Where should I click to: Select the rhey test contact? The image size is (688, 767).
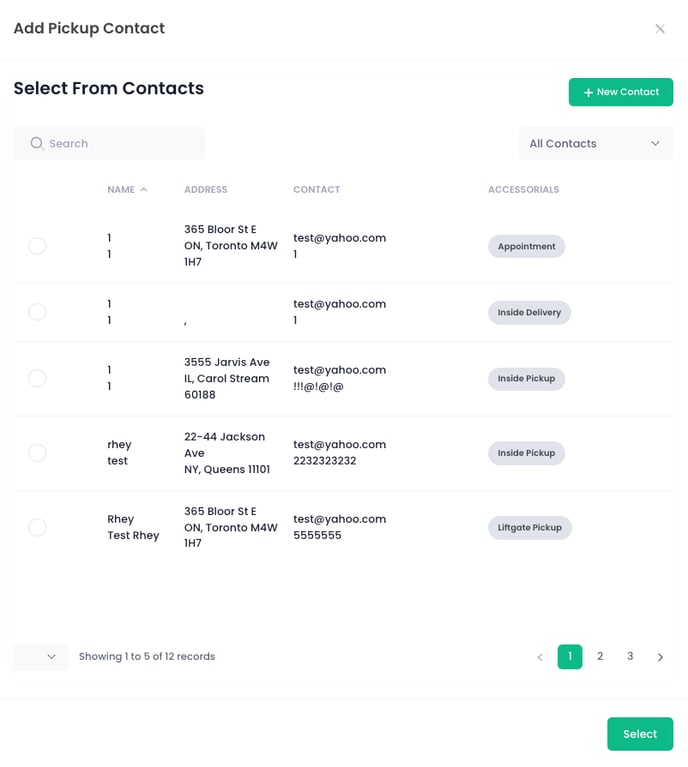pyautogui.click(x=37, y=452)
